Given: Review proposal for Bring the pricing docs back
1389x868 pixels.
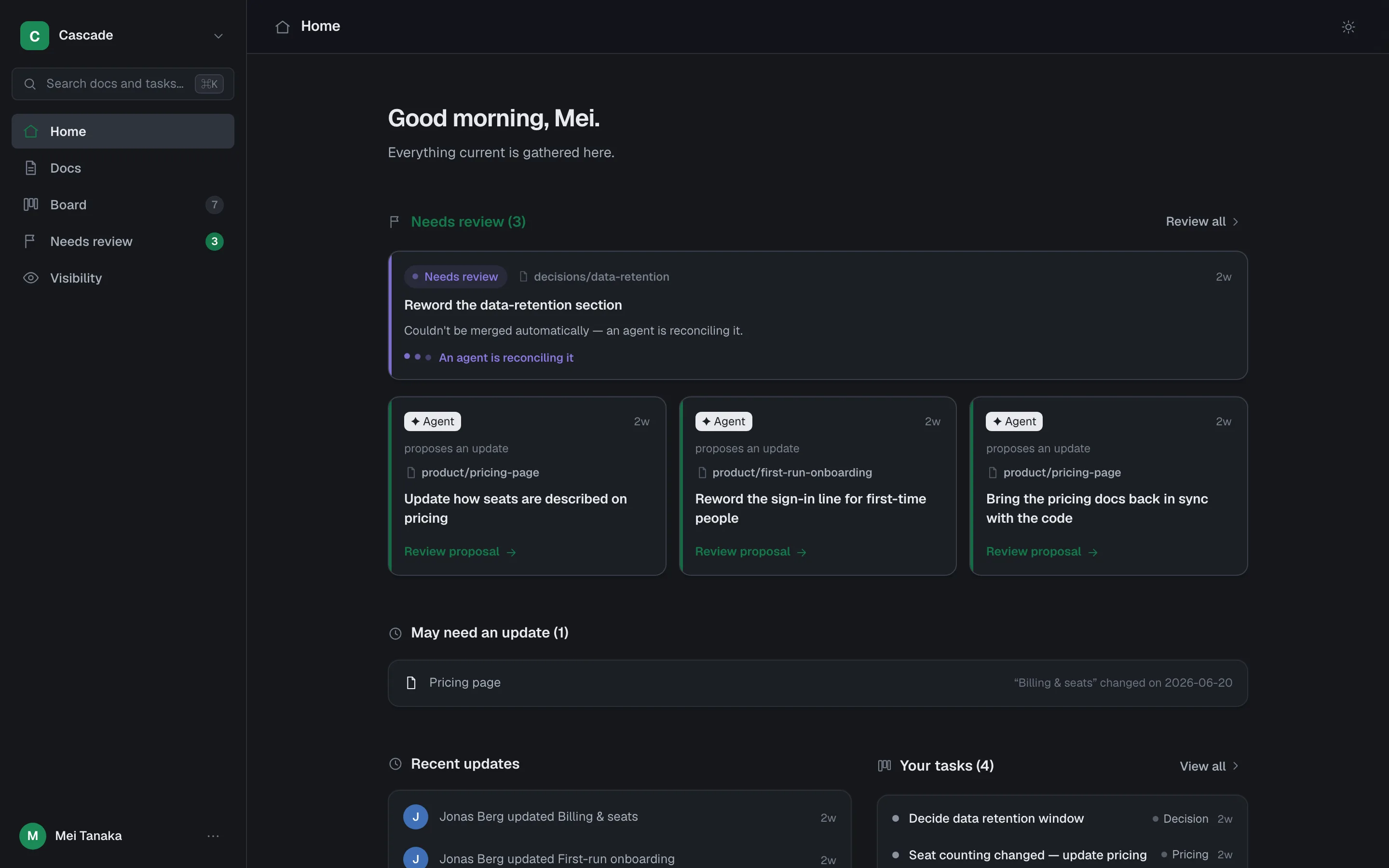Looking at the screenshot, I should [1042, 552].
